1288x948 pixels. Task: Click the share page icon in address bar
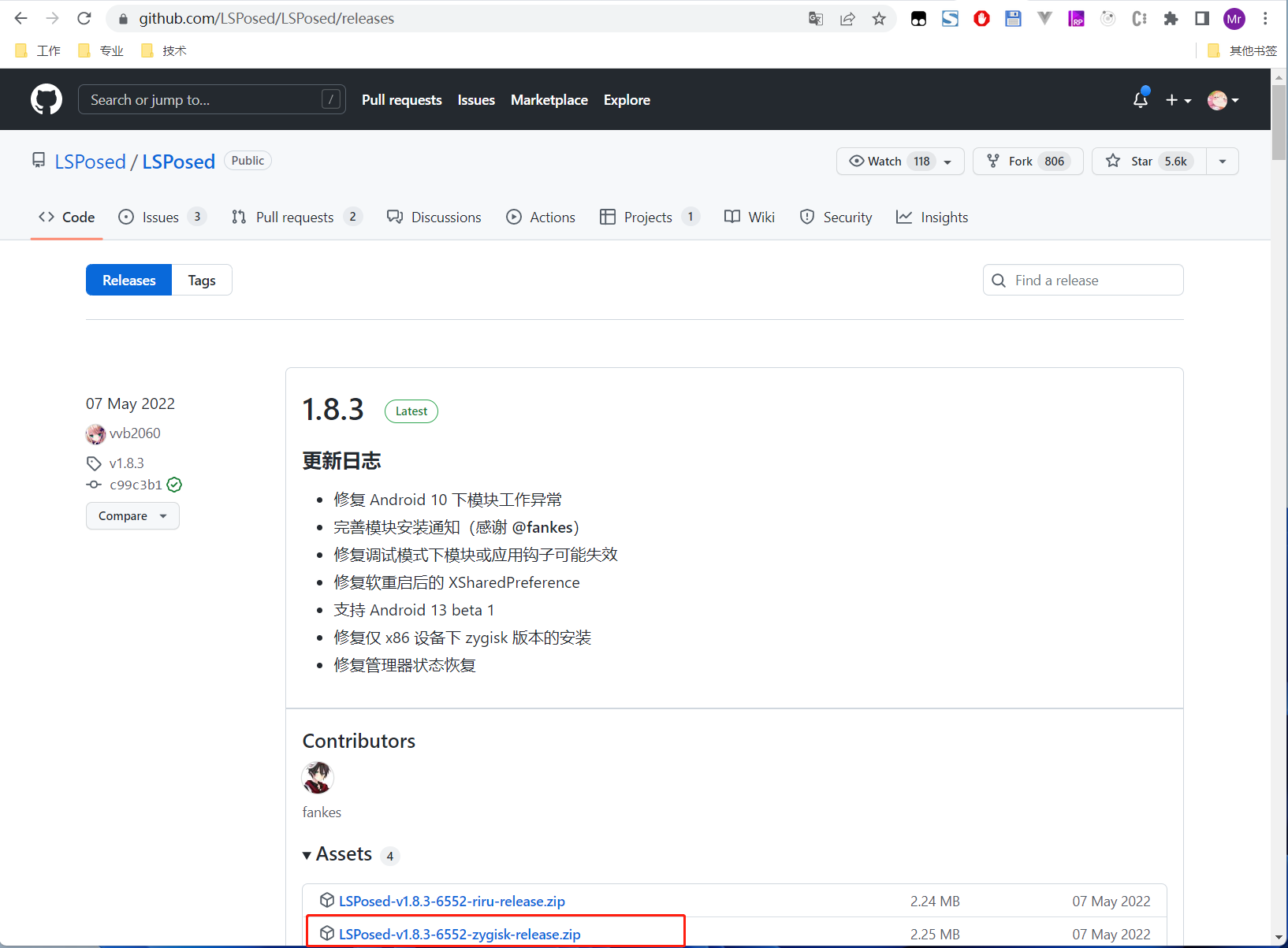click(847, 19)
